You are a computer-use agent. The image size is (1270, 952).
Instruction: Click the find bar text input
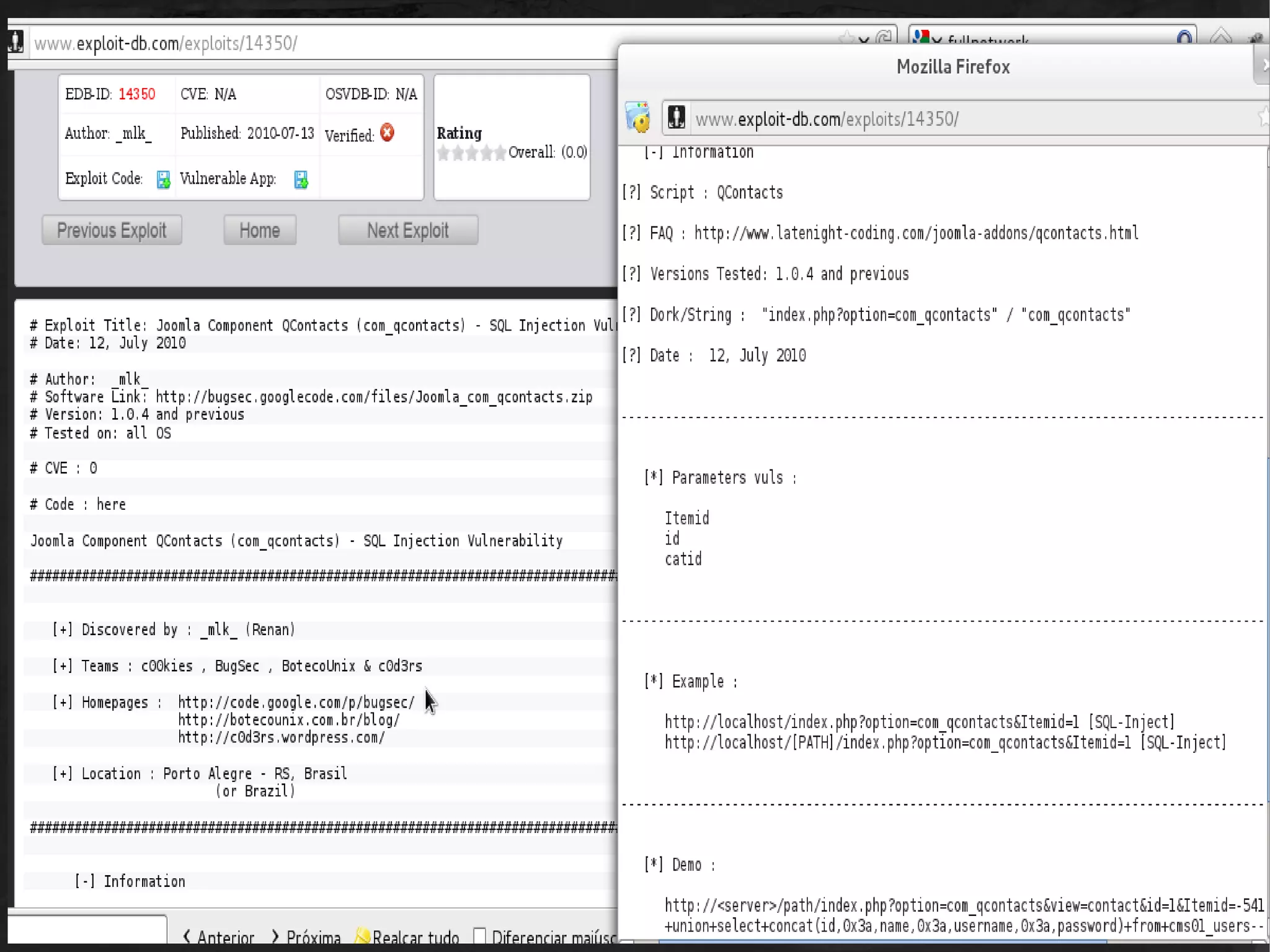click(x=87, y=930)
